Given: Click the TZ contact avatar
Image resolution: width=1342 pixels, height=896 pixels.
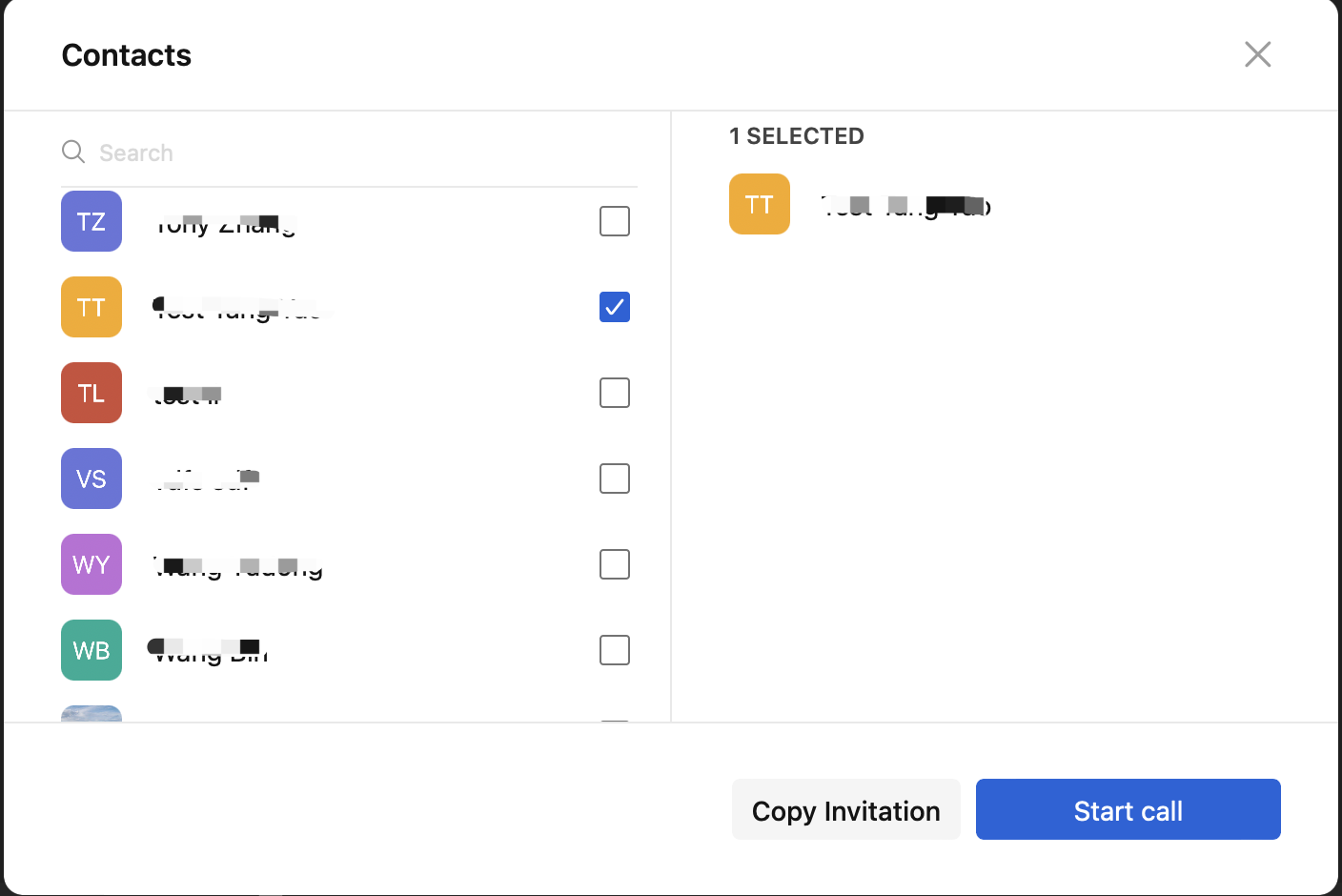Looking at the screenshot, I should (91, 221).
